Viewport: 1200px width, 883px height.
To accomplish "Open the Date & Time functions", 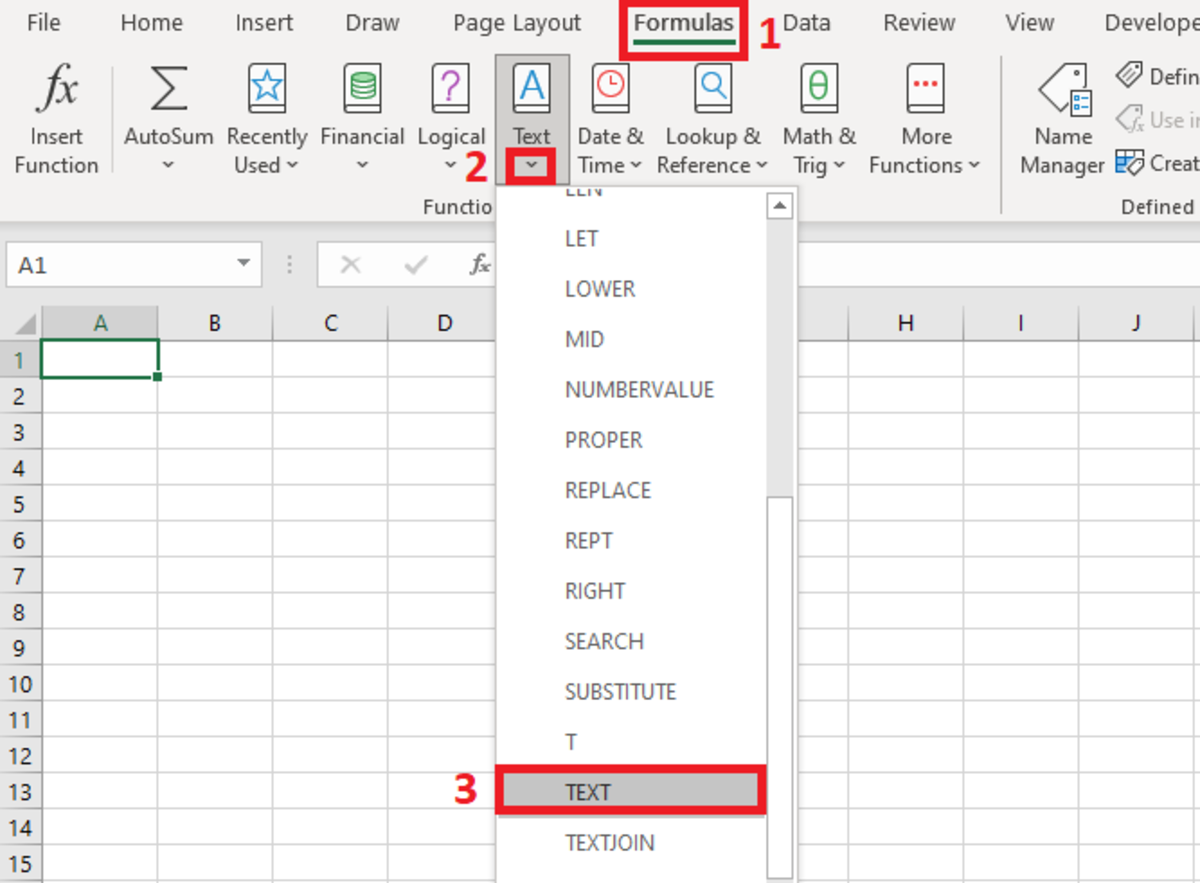I will pos(610,120).
